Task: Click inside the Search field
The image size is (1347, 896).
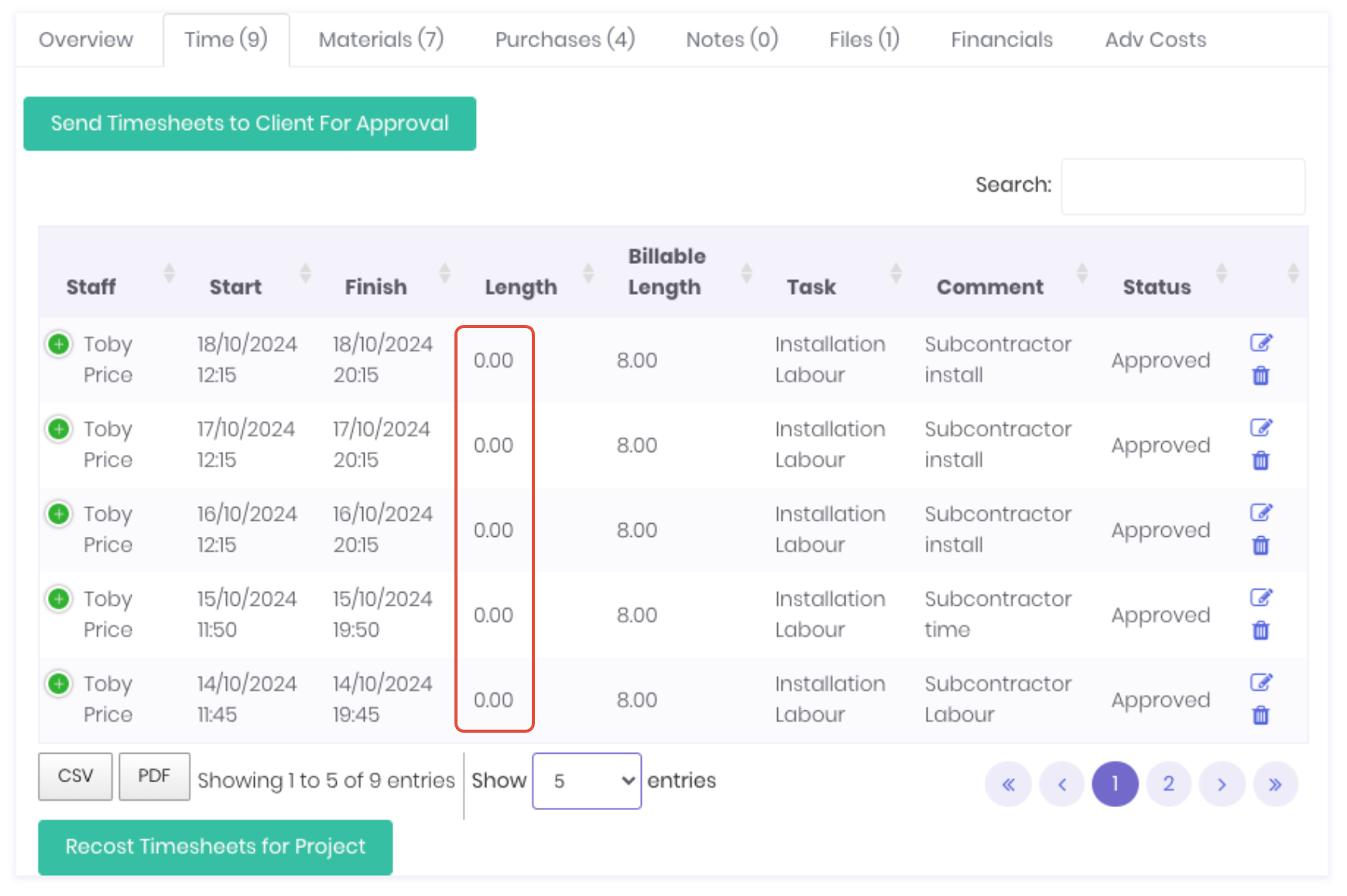Action: point(1182,186)
